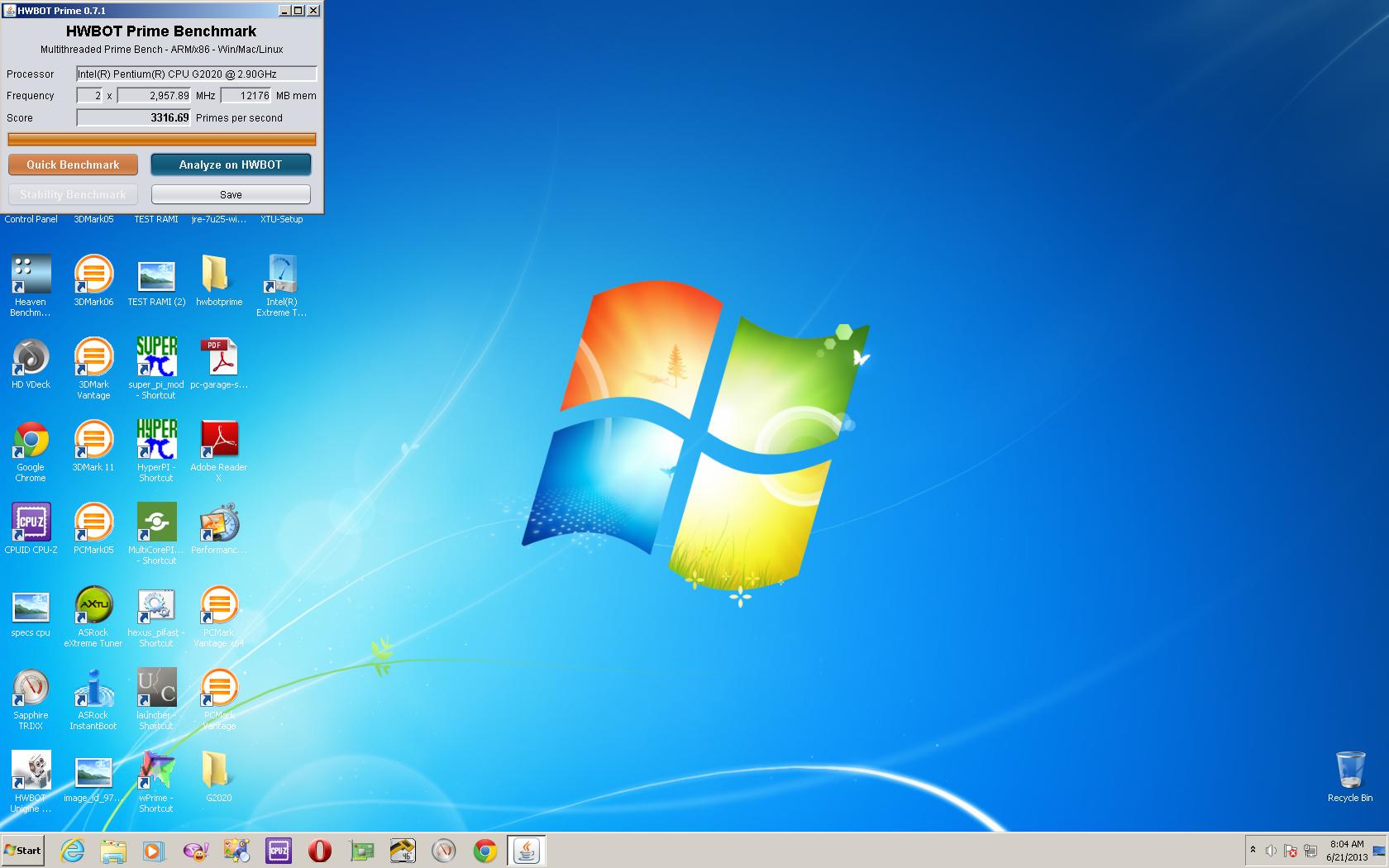The width and height of the screenshot is (1389, 868).
Task: Launch MultiCorePI shortcut
Action: coord(156,533)
